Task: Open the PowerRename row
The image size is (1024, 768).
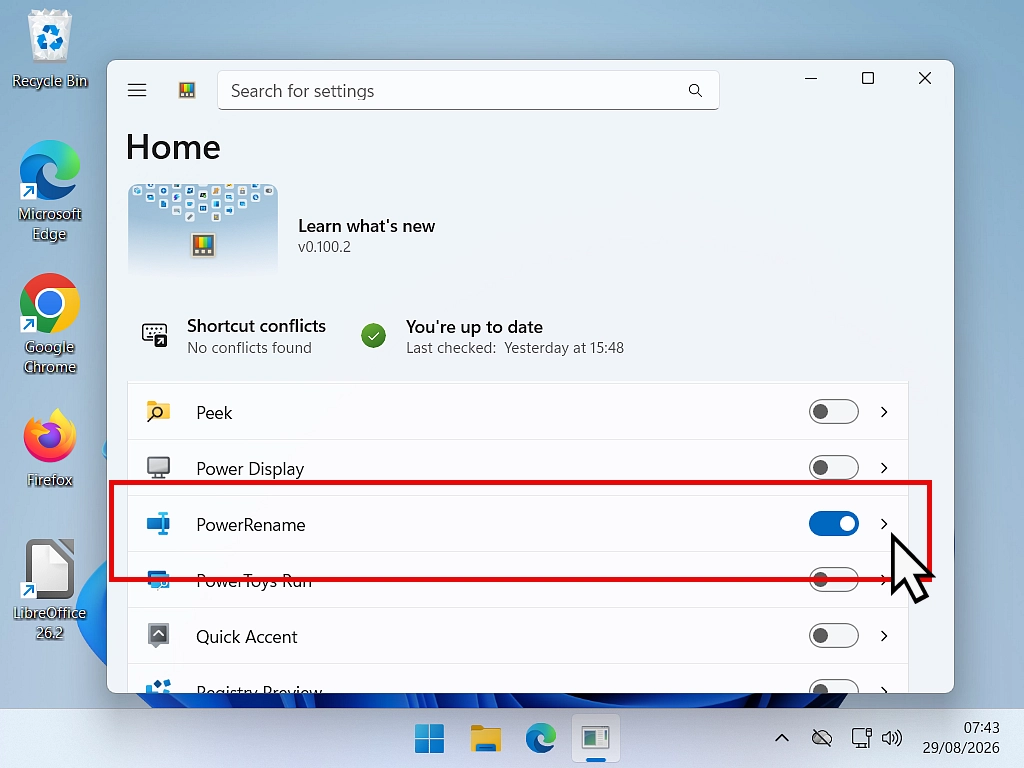Action: [517, 524]
